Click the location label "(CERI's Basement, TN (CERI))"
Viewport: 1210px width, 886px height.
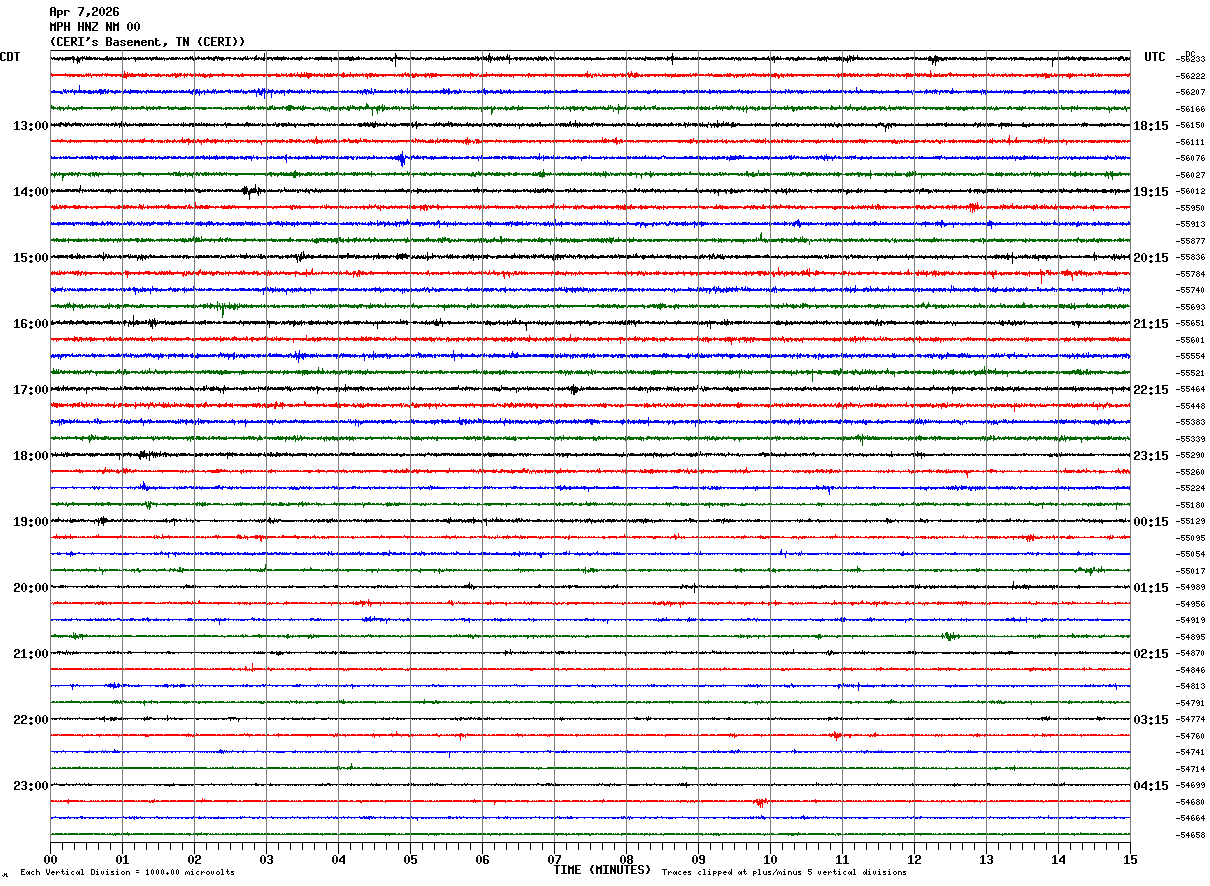click(147, 42)
